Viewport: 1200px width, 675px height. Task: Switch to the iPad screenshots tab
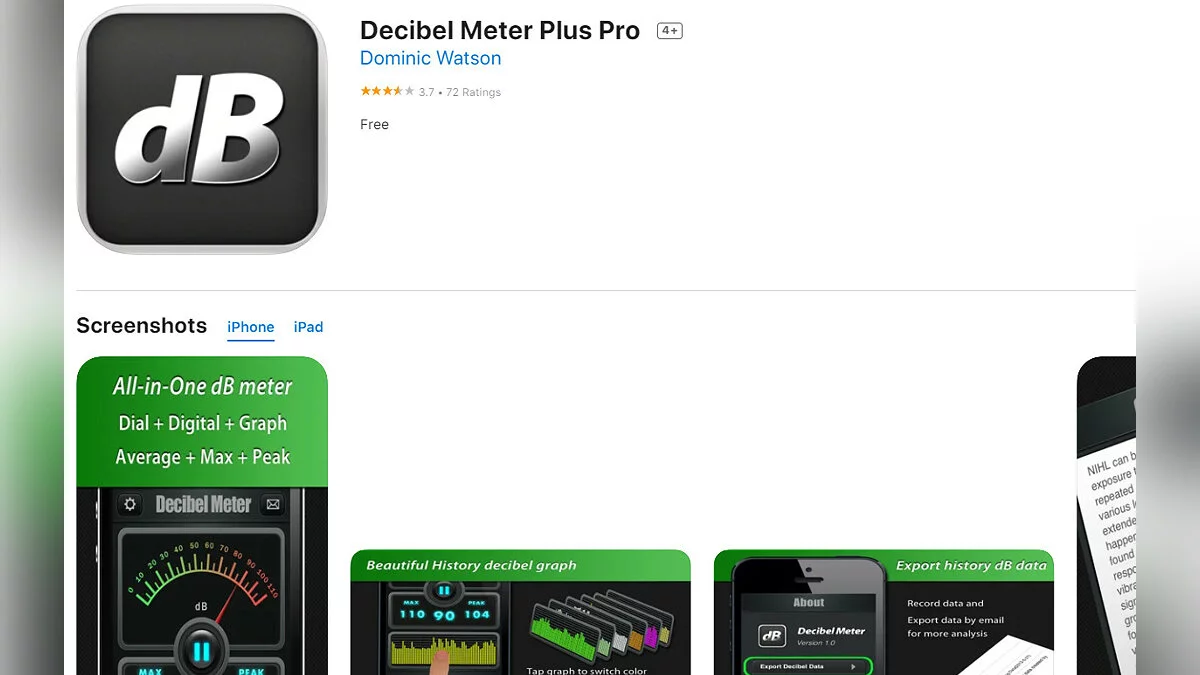(x=308, y=327)
